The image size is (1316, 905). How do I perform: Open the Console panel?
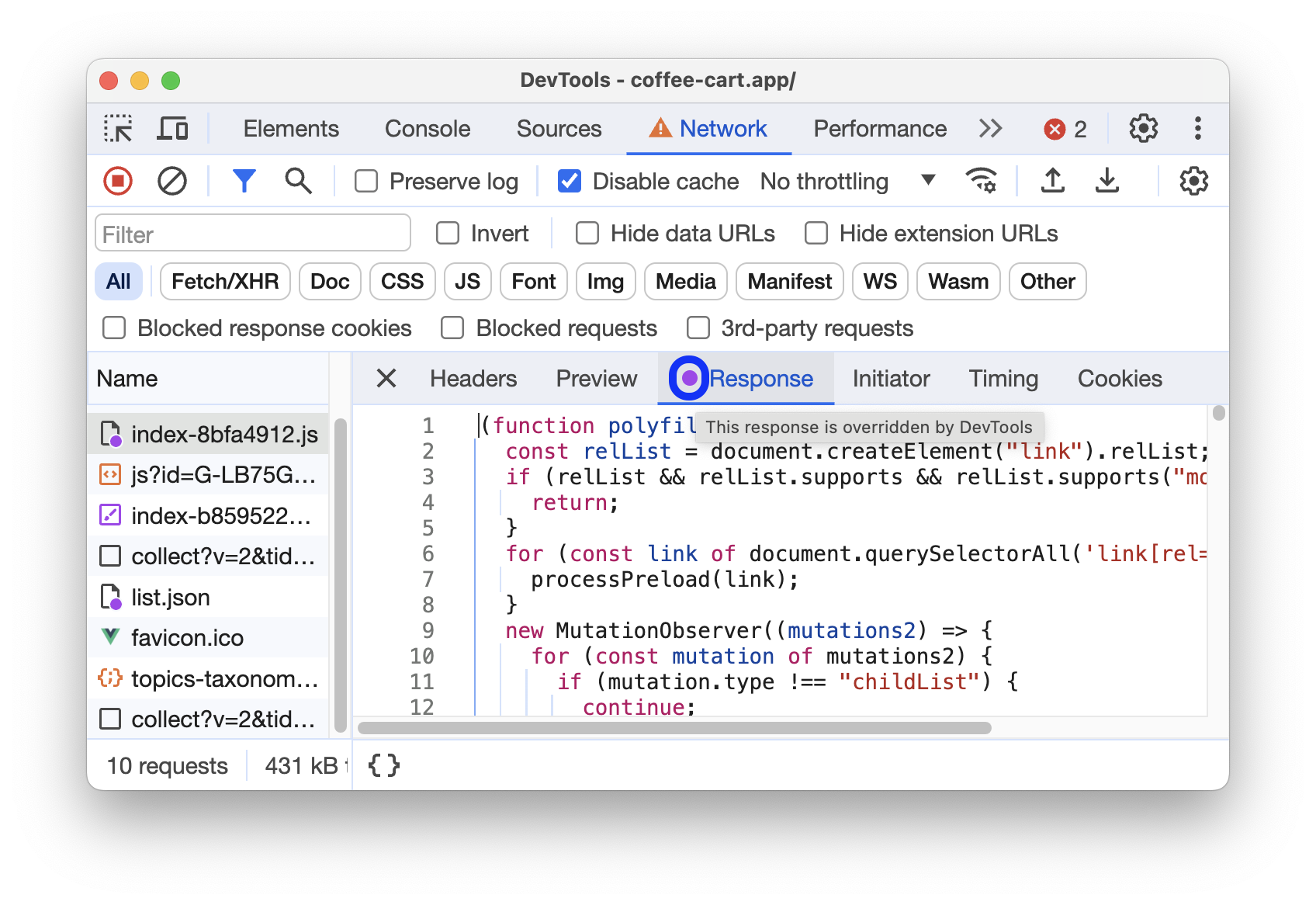point(427,128)
